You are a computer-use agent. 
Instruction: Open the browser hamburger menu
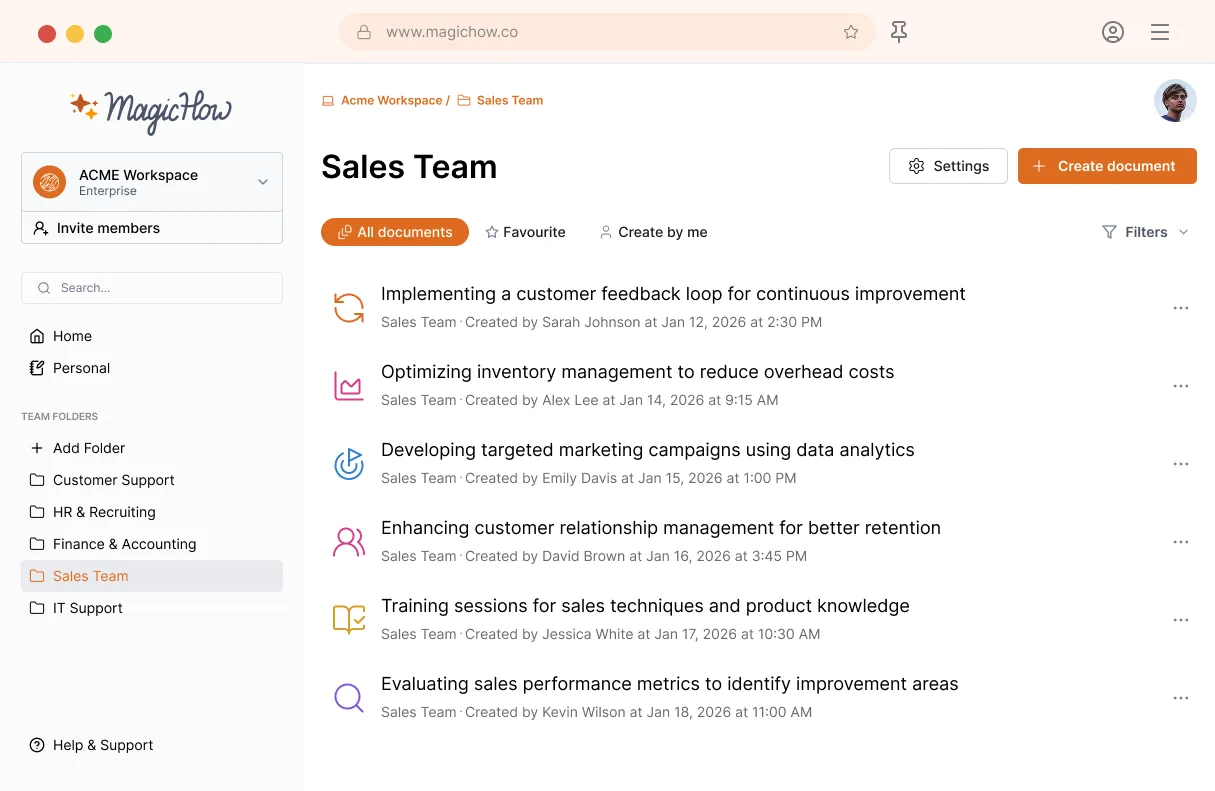click(1160, 32)
